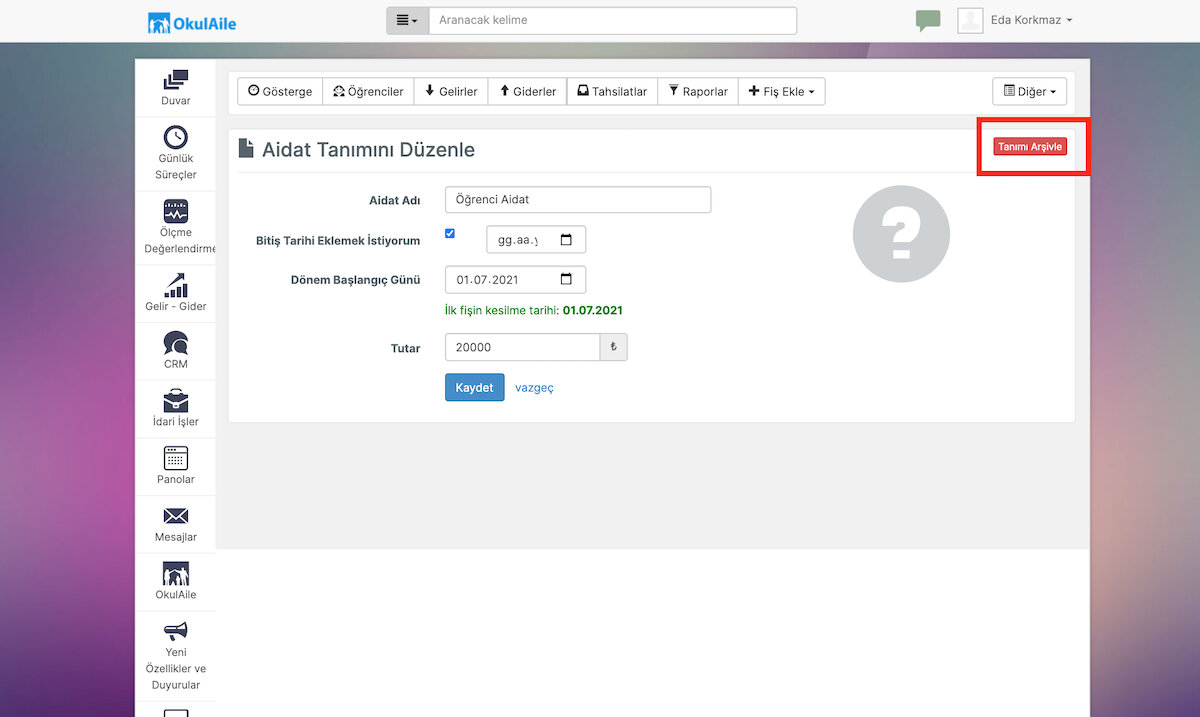Click the Aidat Adı text field
Image resolution: width=1200 pixels, height=717 pixels.
point(578,199)
